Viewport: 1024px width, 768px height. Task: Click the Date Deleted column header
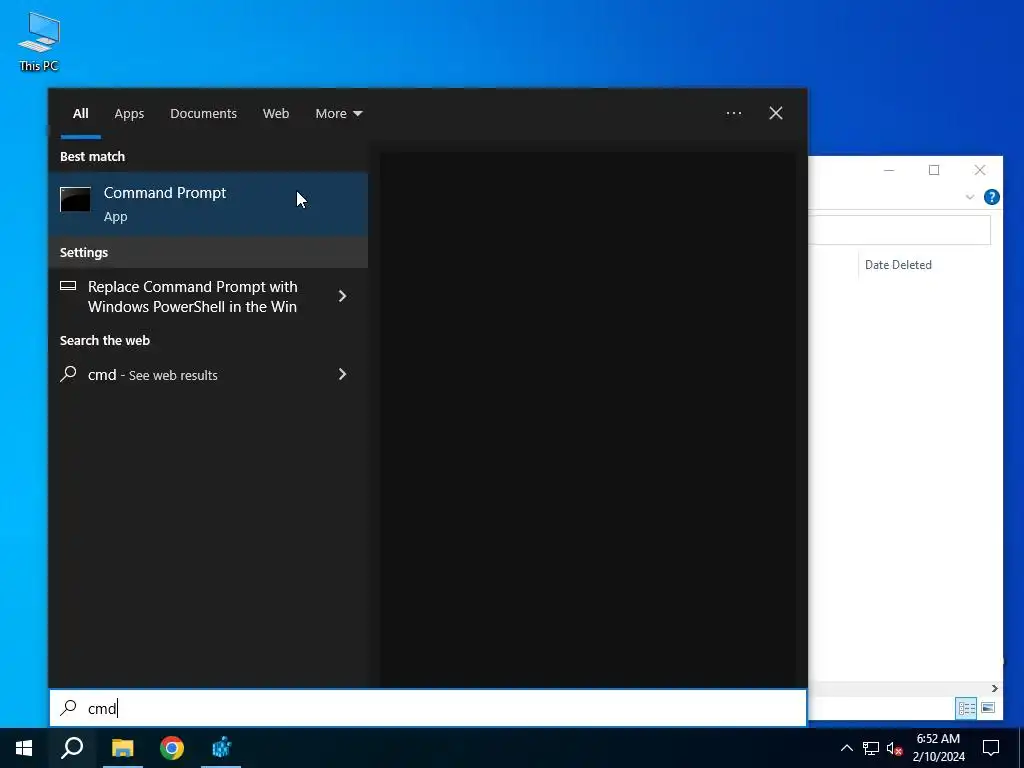click(898, 264)
